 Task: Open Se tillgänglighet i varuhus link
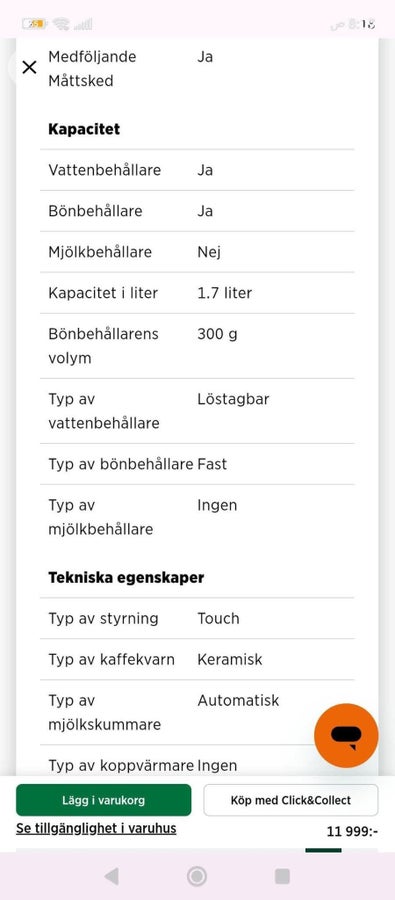[x=96, y=828]
